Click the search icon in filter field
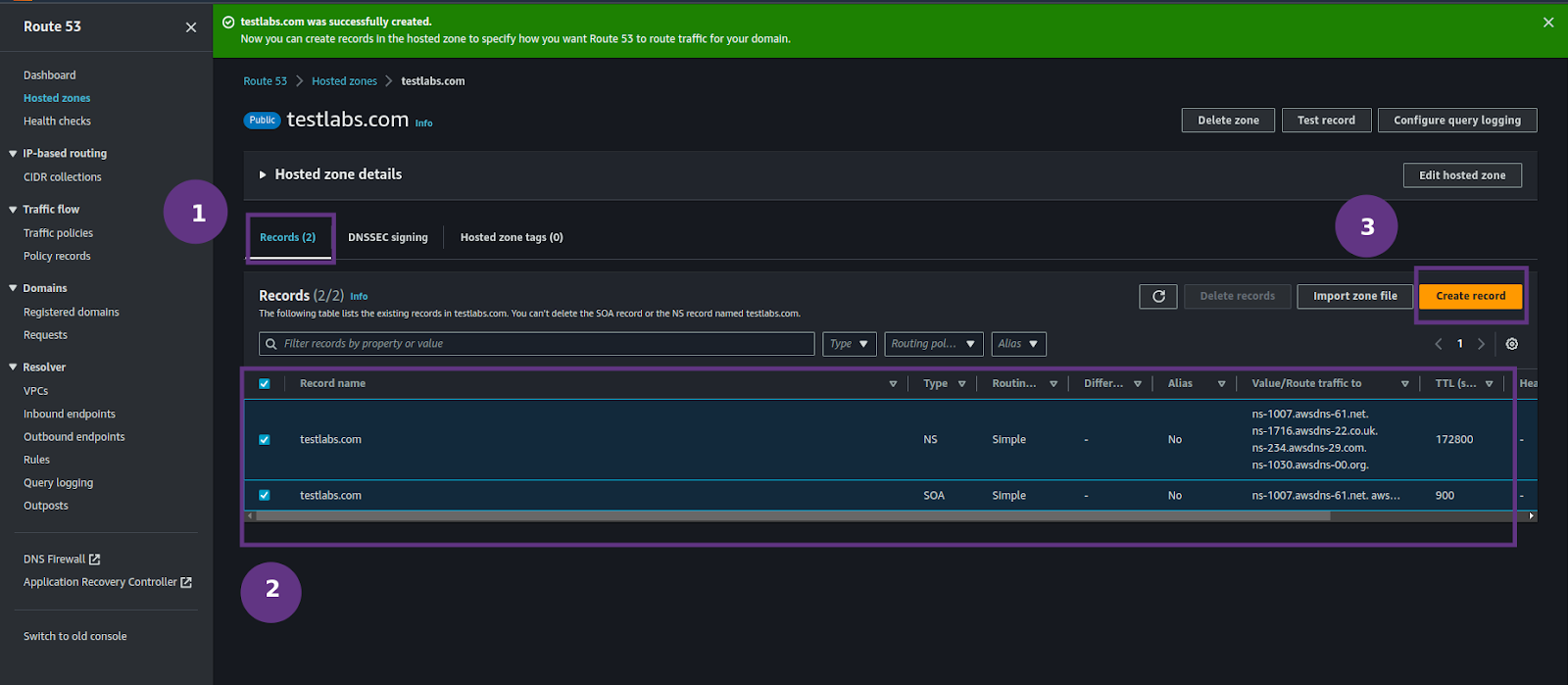Image resolution: width=1568 pixels, height=685 pixels. coord(271,344)
